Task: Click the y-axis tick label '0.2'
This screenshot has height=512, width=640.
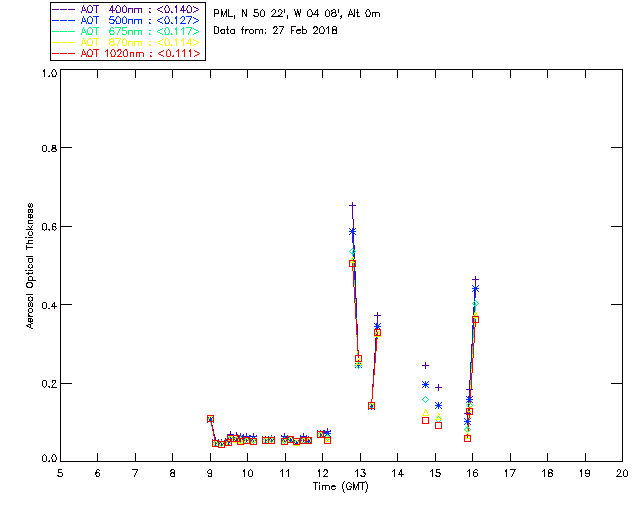Action: point(49,384)
